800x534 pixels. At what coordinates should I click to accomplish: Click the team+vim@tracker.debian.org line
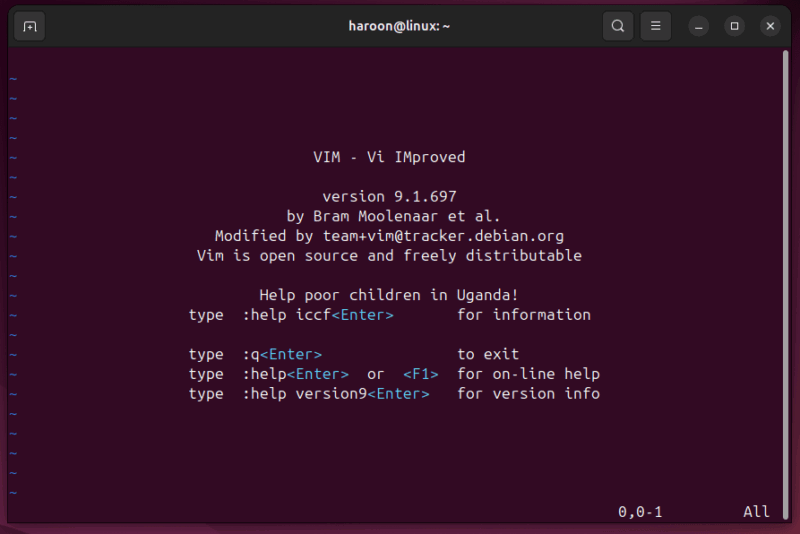coord(389,236)
